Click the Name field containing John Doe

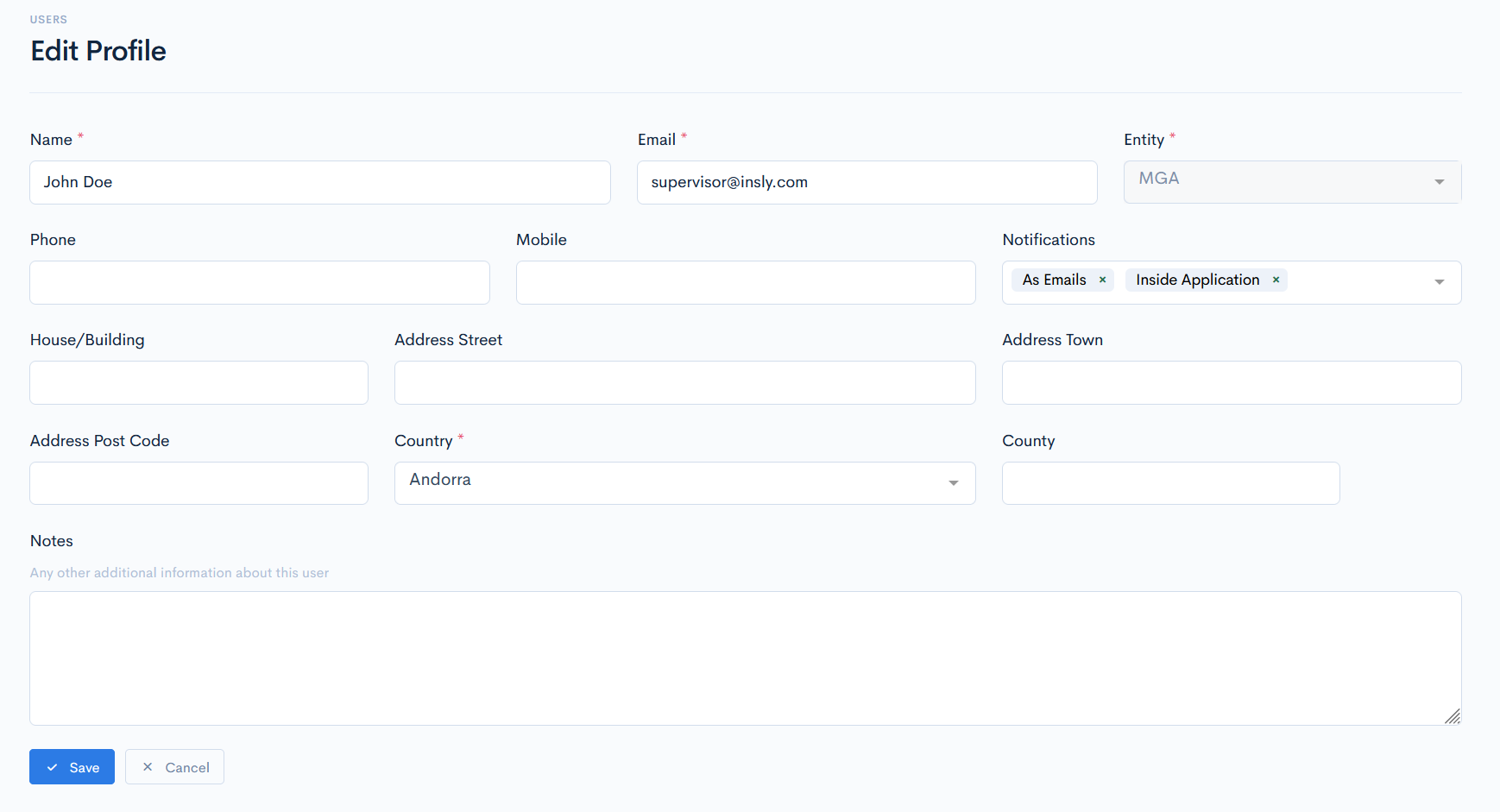[319, 182]
